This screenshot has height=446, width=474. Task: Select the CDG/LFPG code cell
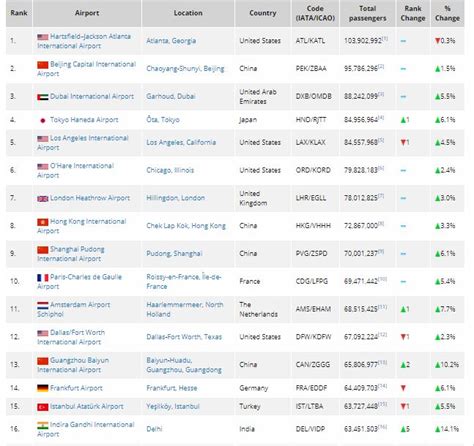(x=315, y=282)
